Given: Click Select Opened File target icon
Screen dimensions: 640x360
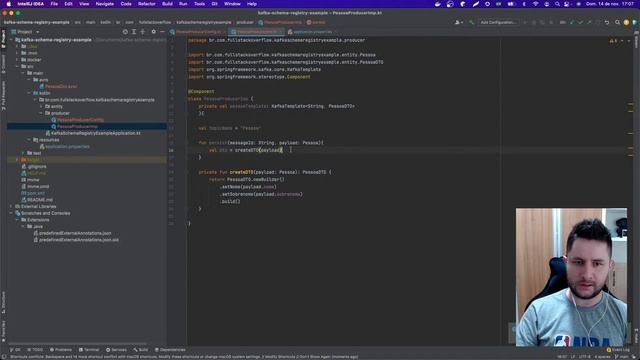Looking at the screenshot, I should (125, 32).
